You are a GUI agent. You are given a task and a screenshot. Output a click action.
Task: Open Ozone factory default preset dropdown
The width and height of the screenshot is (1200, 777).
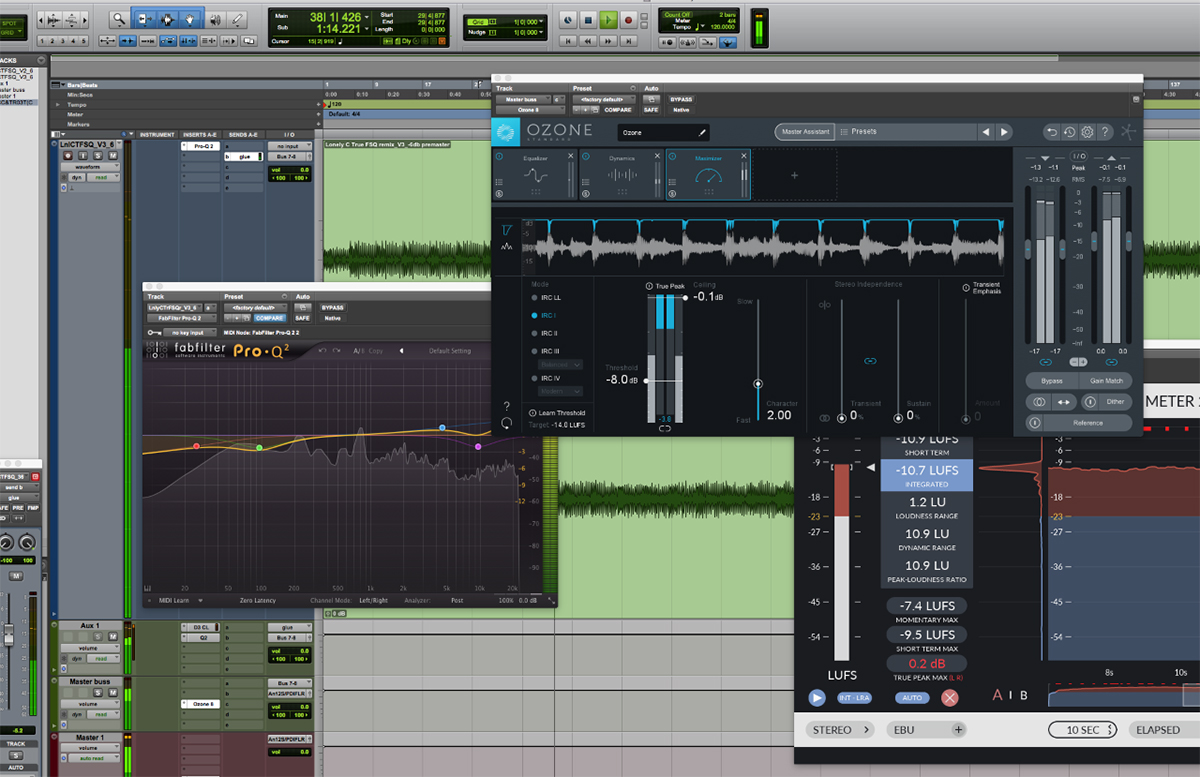pos(603,100)
